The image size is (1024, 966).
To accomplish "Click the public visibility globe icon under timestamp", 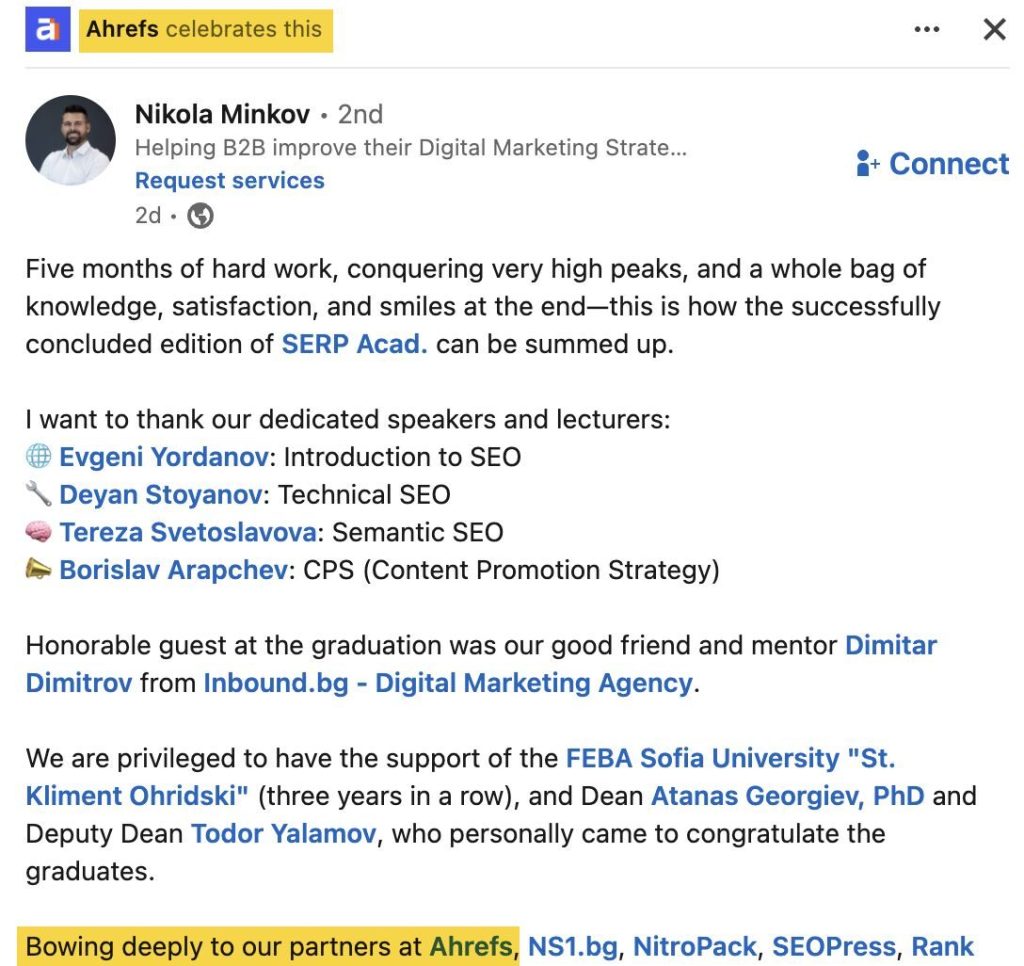I will click(x=199, y=214).
